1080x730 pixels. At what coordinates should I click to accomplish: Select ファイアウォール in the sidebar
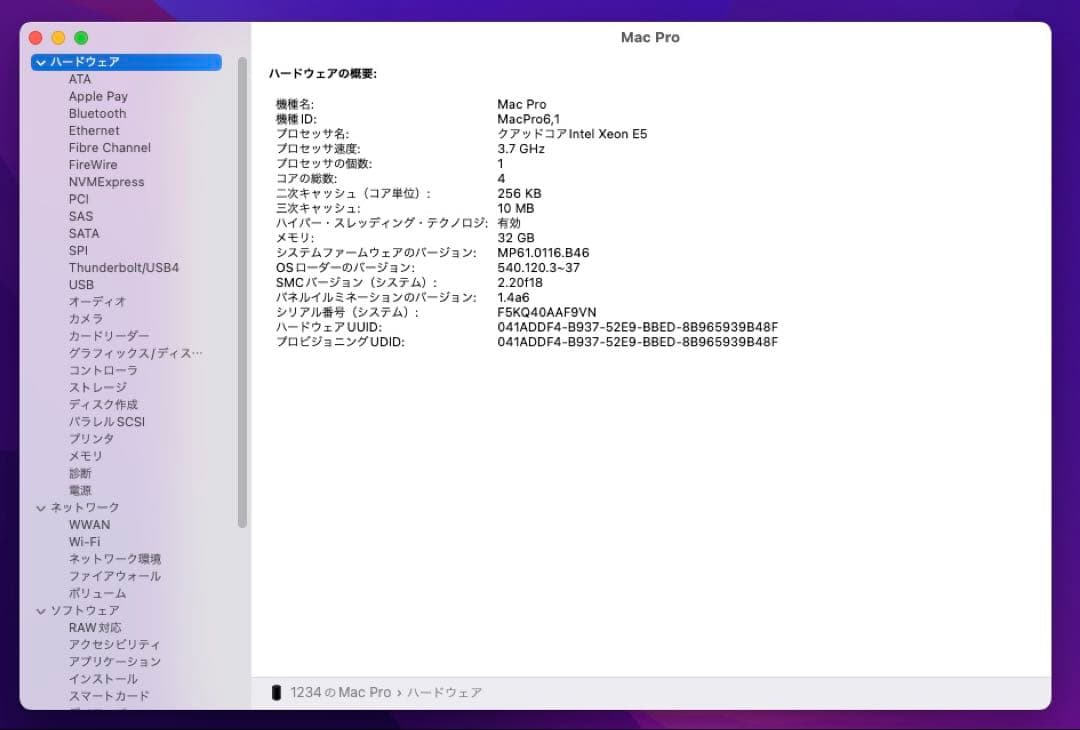click(x=114, y=576)
